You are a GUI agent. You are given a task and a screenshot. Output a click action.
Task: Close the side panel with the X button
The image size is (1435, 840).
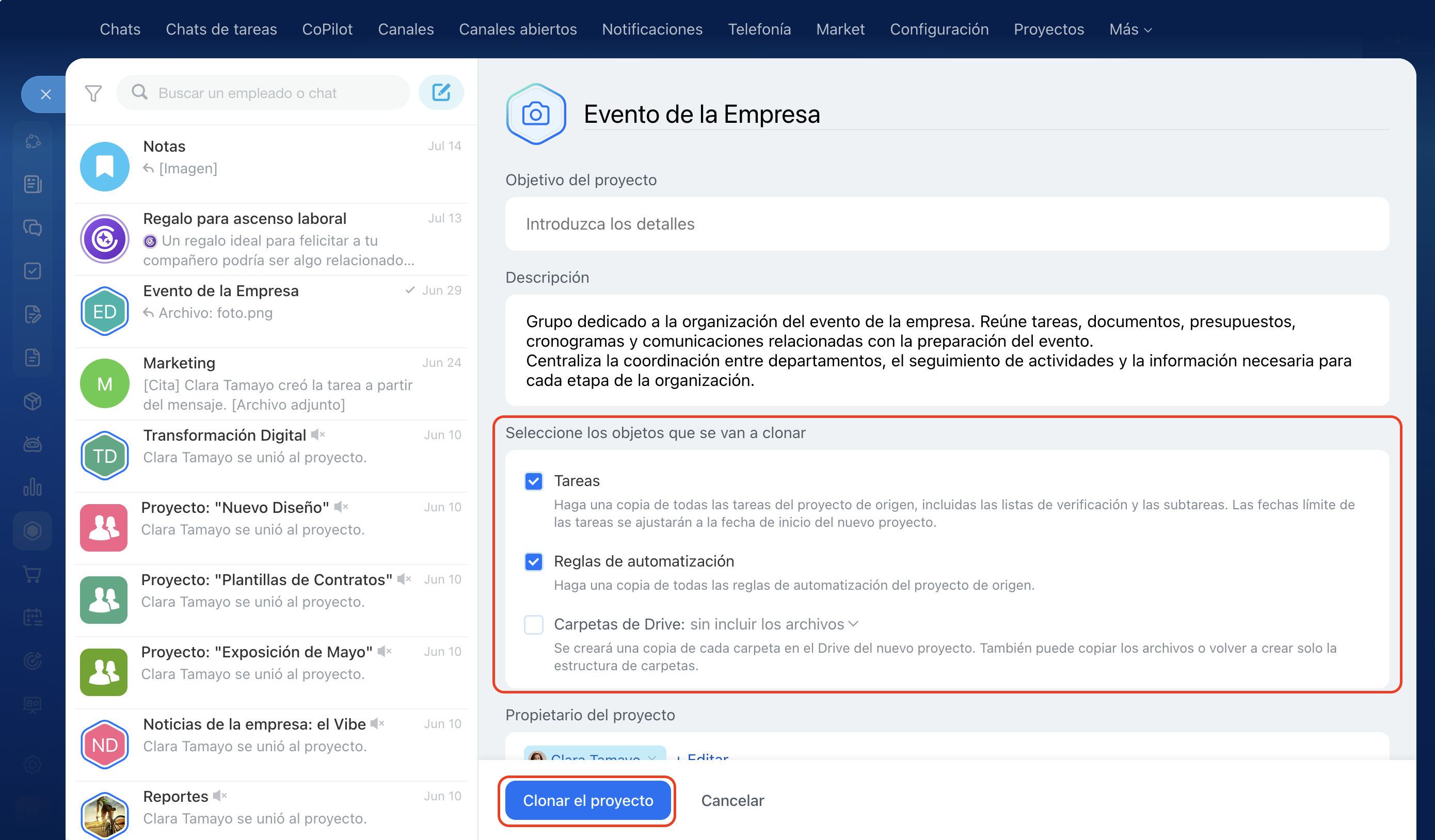[x=45, y=94]
